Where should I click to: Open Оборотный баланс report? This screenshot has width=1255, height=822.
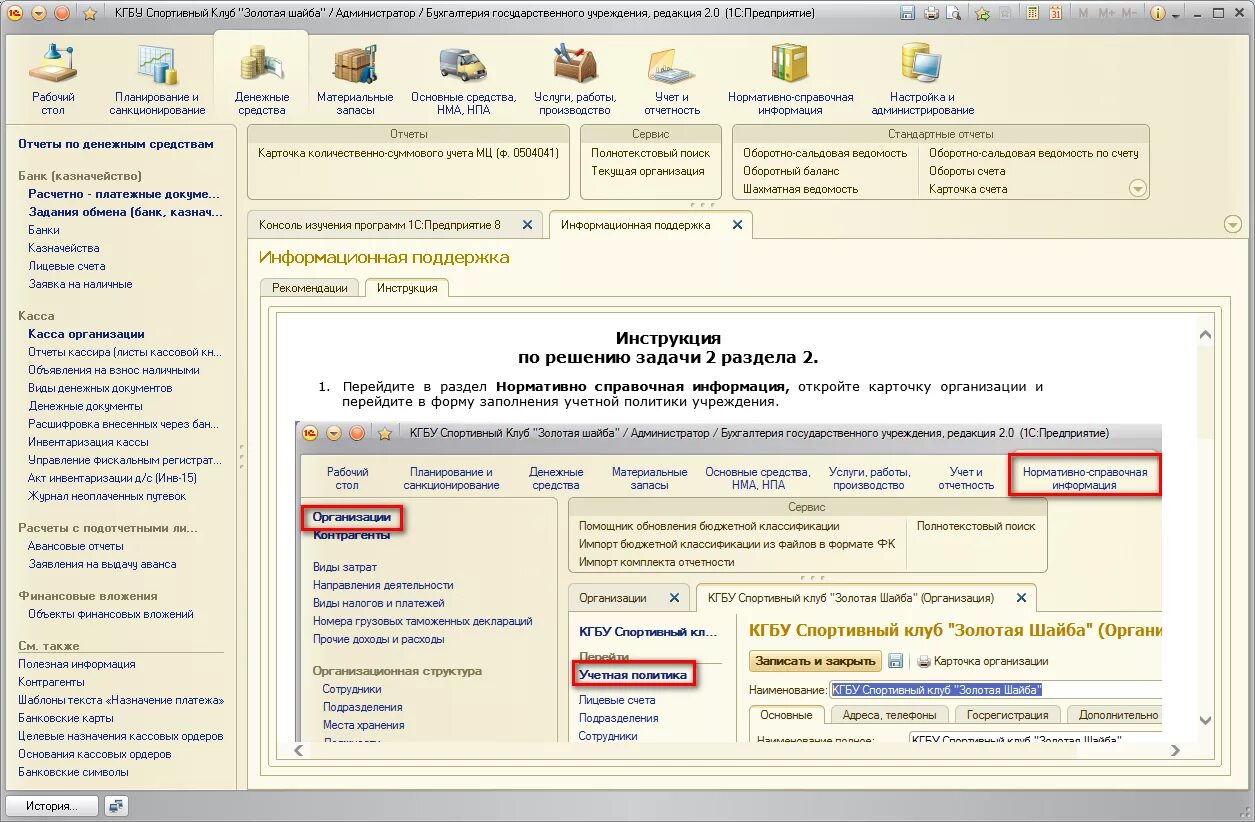point(791,171)
